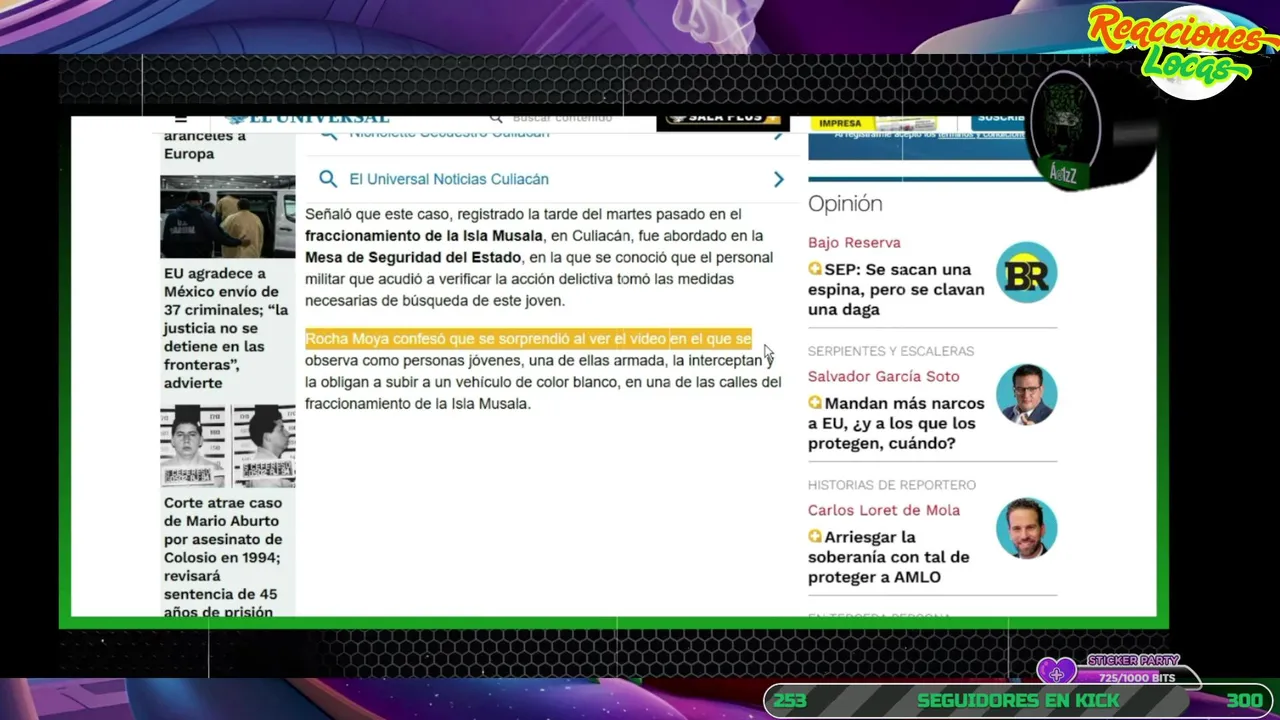Viewport: 1280px width, 720px height.
Task: Click the Buscar contenido search field
Action: 562,118
